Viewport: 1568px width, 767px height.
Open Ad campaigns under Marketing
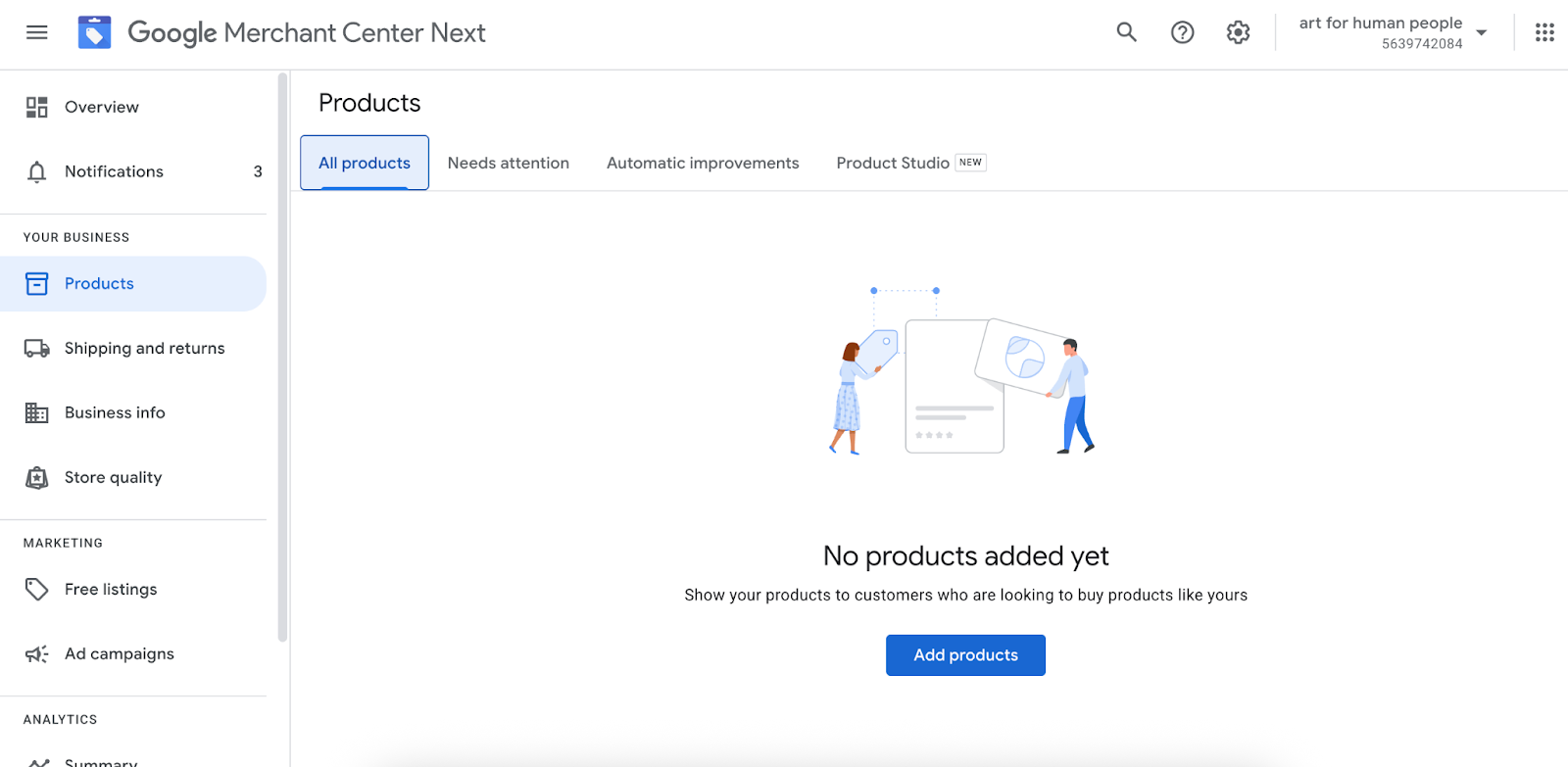pyautogui.click(x=133, y=654)
